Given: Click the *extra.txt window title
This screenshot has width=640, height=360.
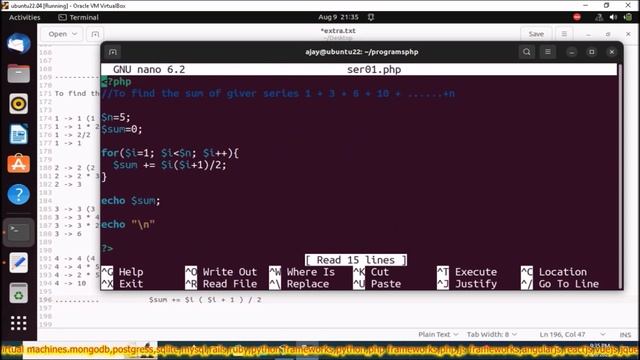Looking at the screenshot, I should tap(338, 31).
